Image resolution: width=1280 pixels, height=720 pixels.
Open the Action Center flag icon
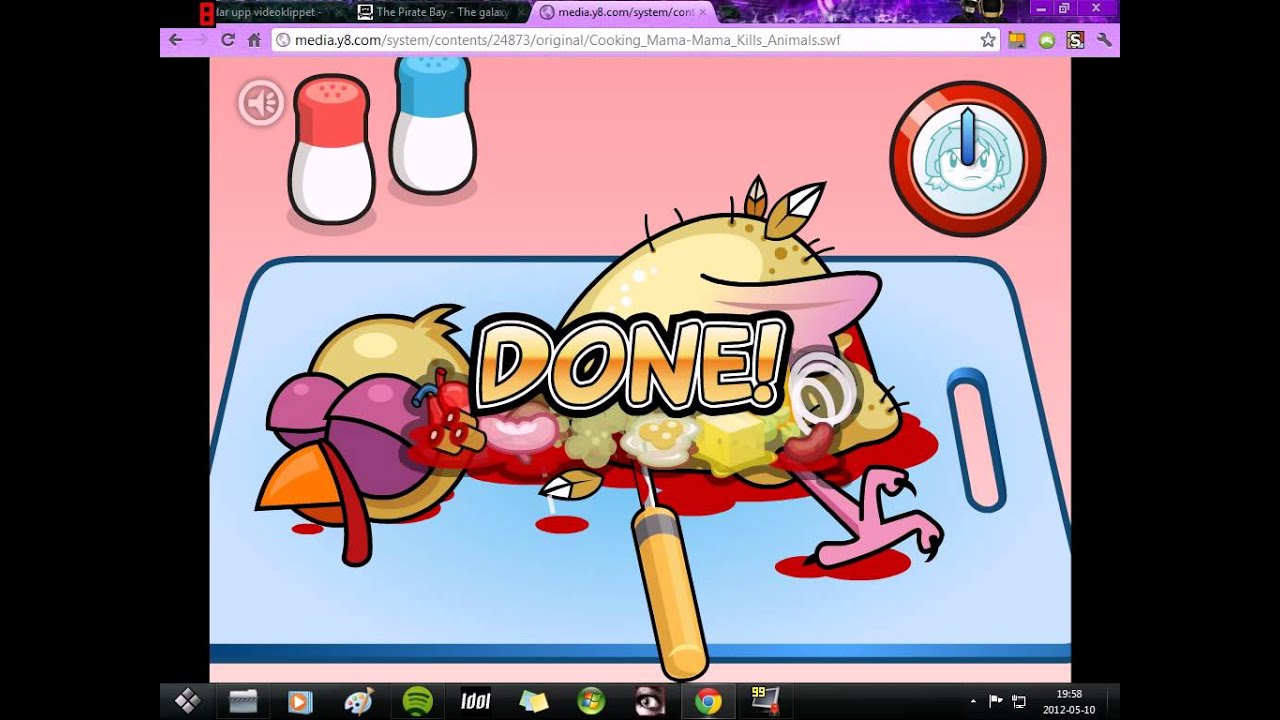click(x=996, y=701)
